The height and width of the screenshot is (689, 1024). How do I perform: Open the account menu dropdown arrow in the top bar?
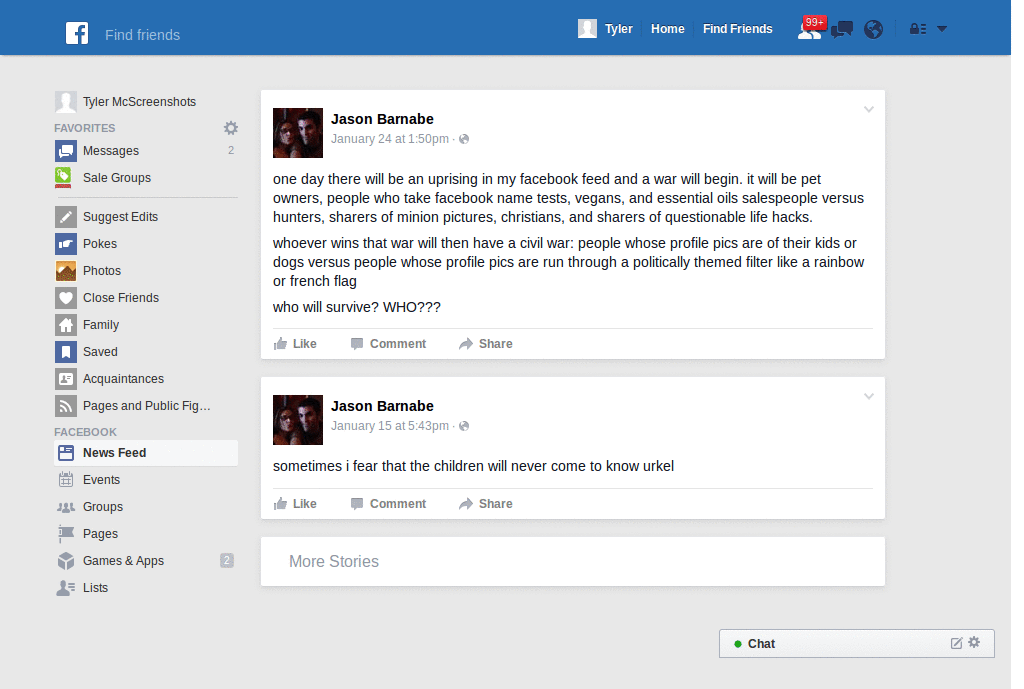942,29
